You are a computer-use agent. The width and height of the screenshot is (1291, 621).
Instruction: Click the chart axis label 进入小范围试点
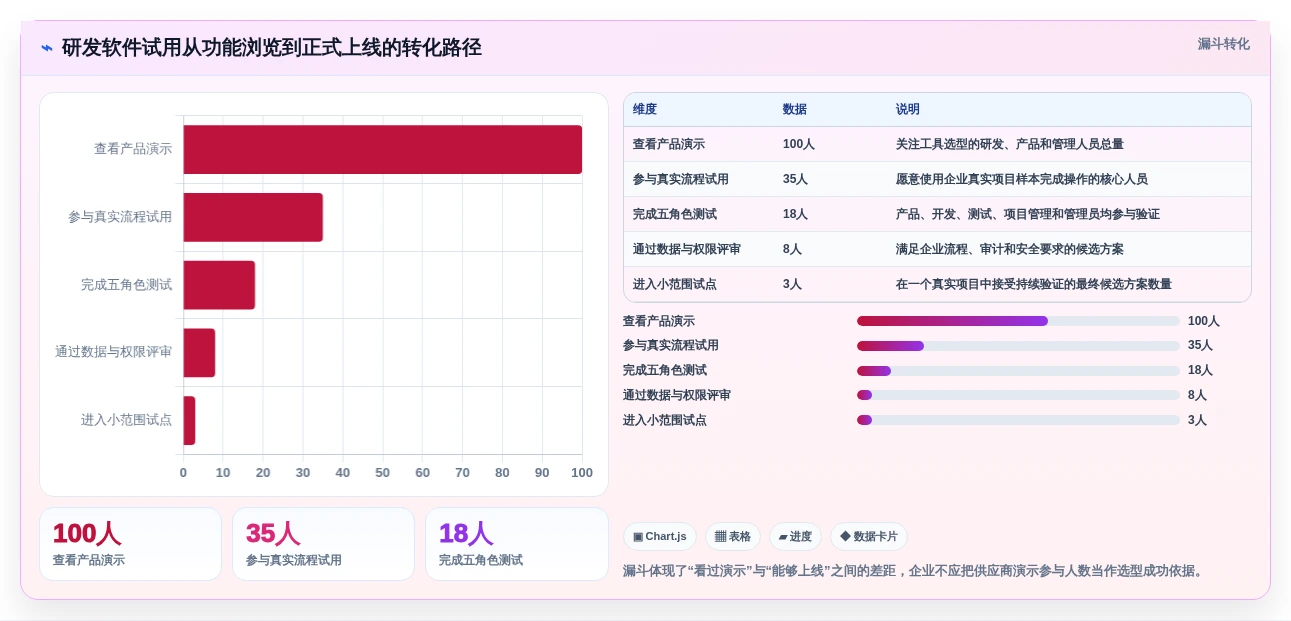pos(127,420)
